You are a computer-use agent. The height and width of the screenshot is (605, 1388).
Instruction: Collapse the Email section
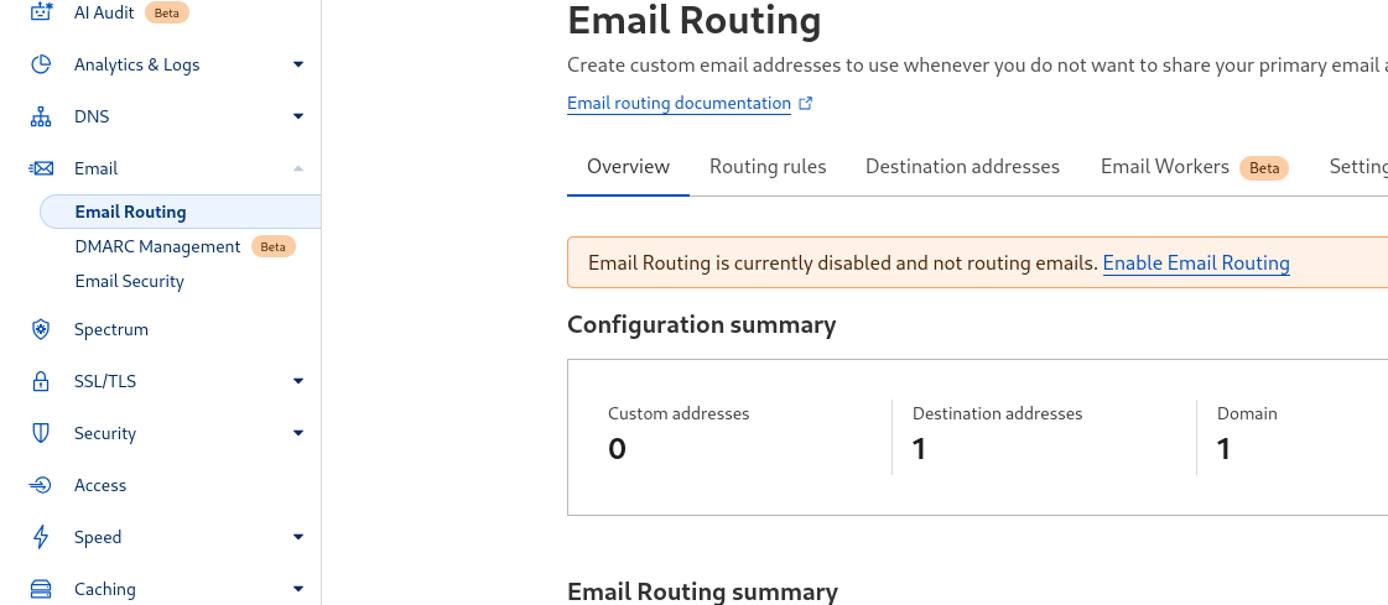297,168
